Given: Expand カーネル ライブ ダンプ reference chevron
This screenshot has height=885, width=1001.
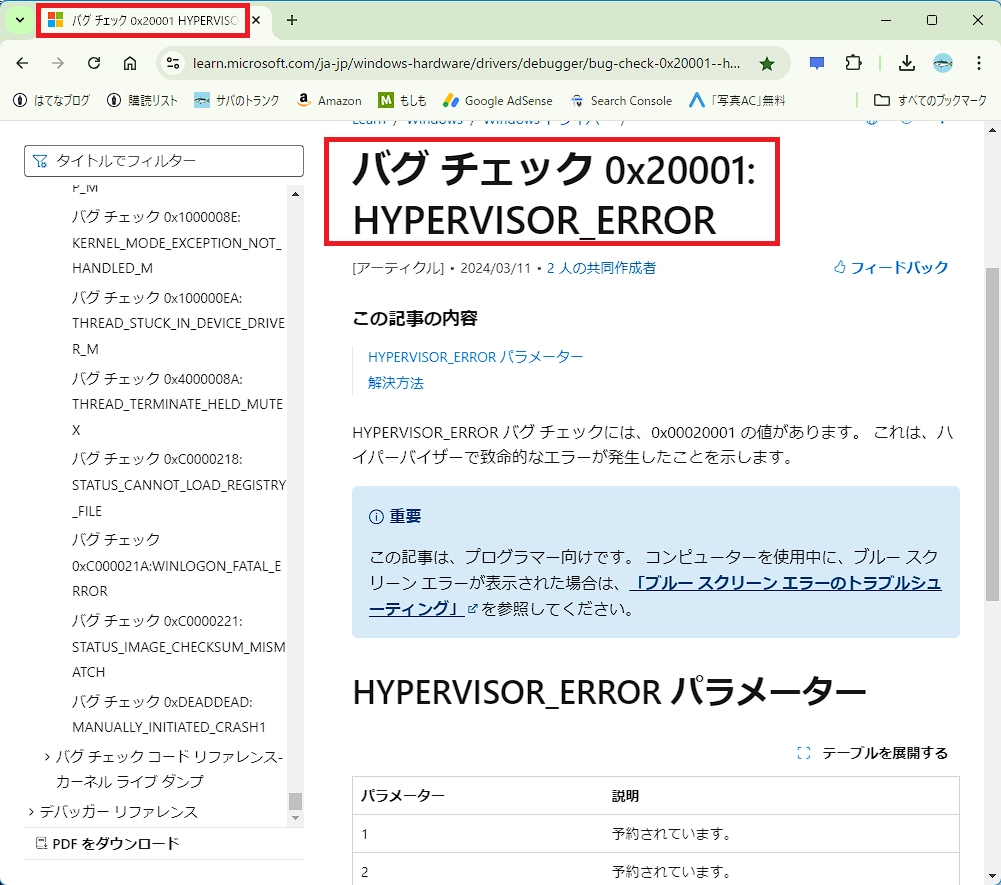Looking at the screenshot, I should 47,757.
